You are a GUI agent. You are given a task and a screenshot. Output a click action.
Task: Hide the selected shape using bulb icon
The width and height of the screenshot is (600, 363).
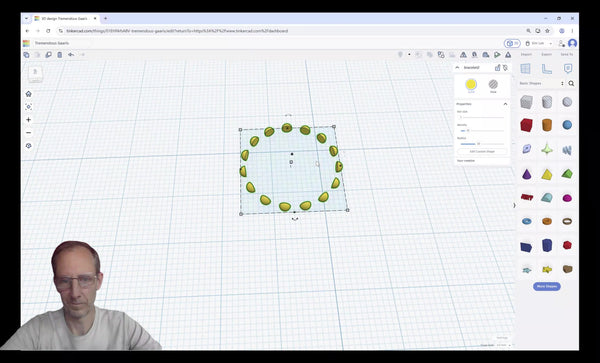coord(505,68)
